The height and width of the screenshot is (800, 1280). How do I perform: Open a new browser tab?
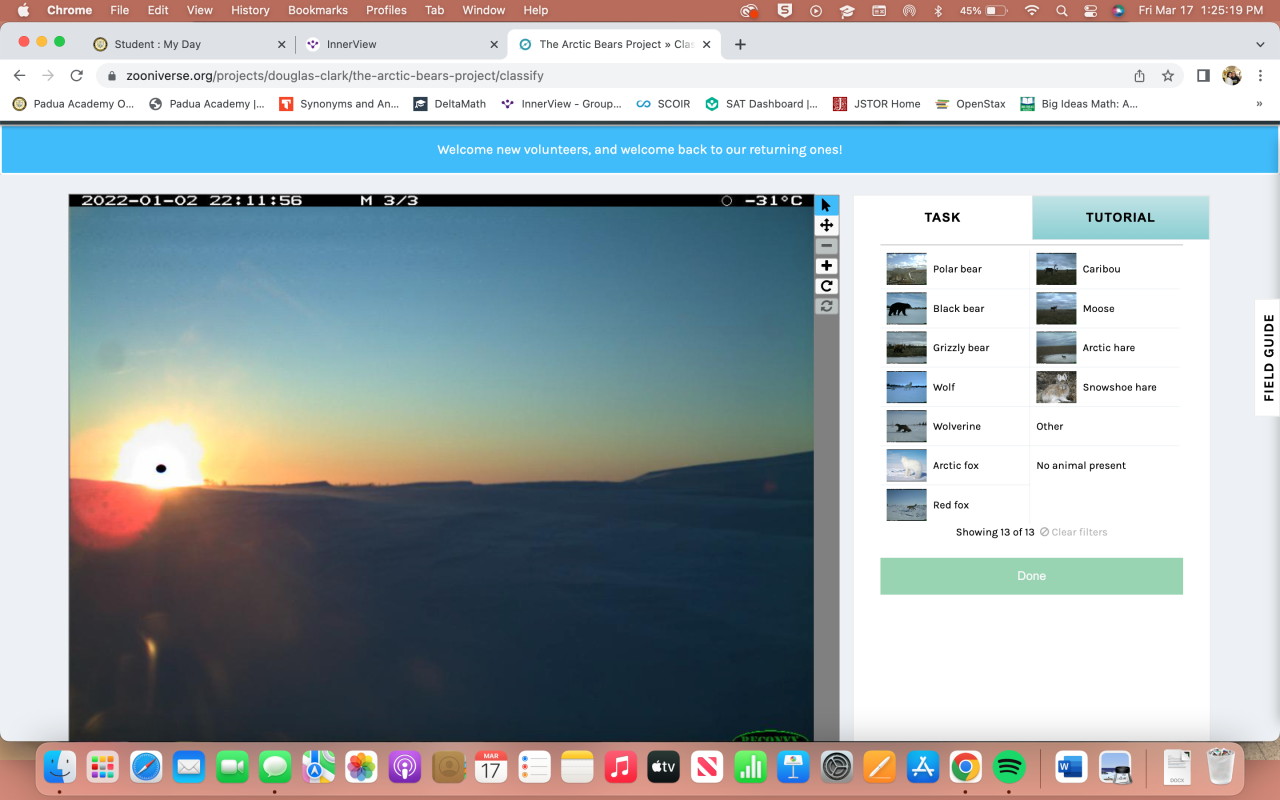[x=740, y=44]
